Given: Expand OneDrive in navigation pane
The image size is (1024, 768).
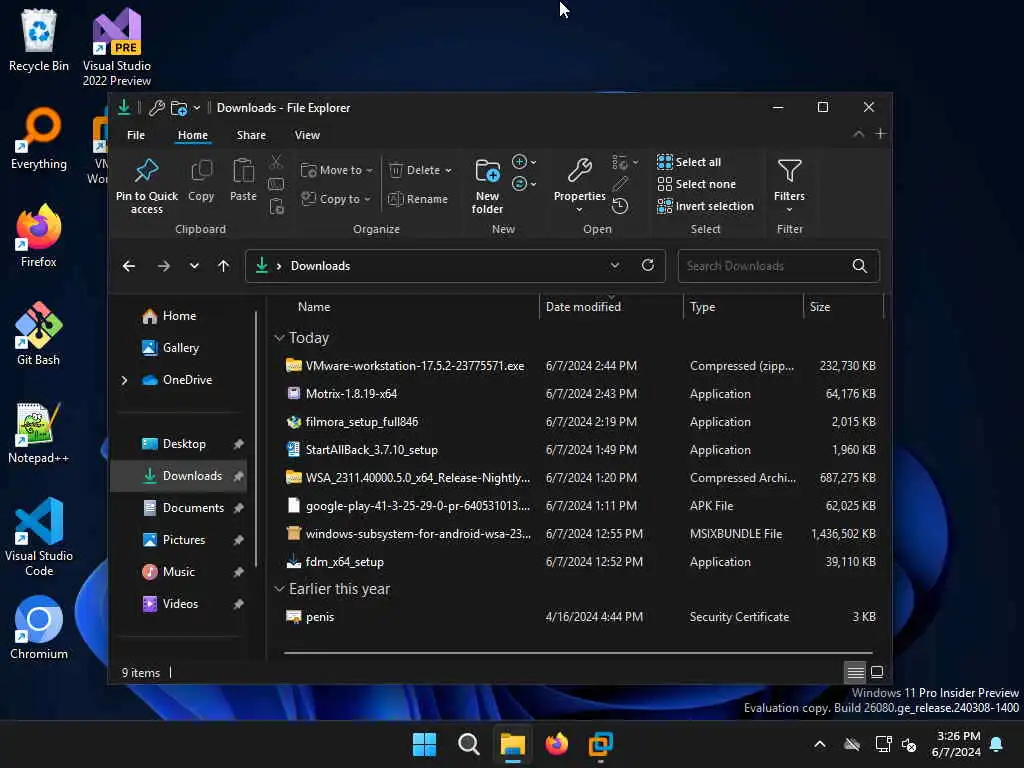Looking at the screenshot, I should [x=125, y=380].
